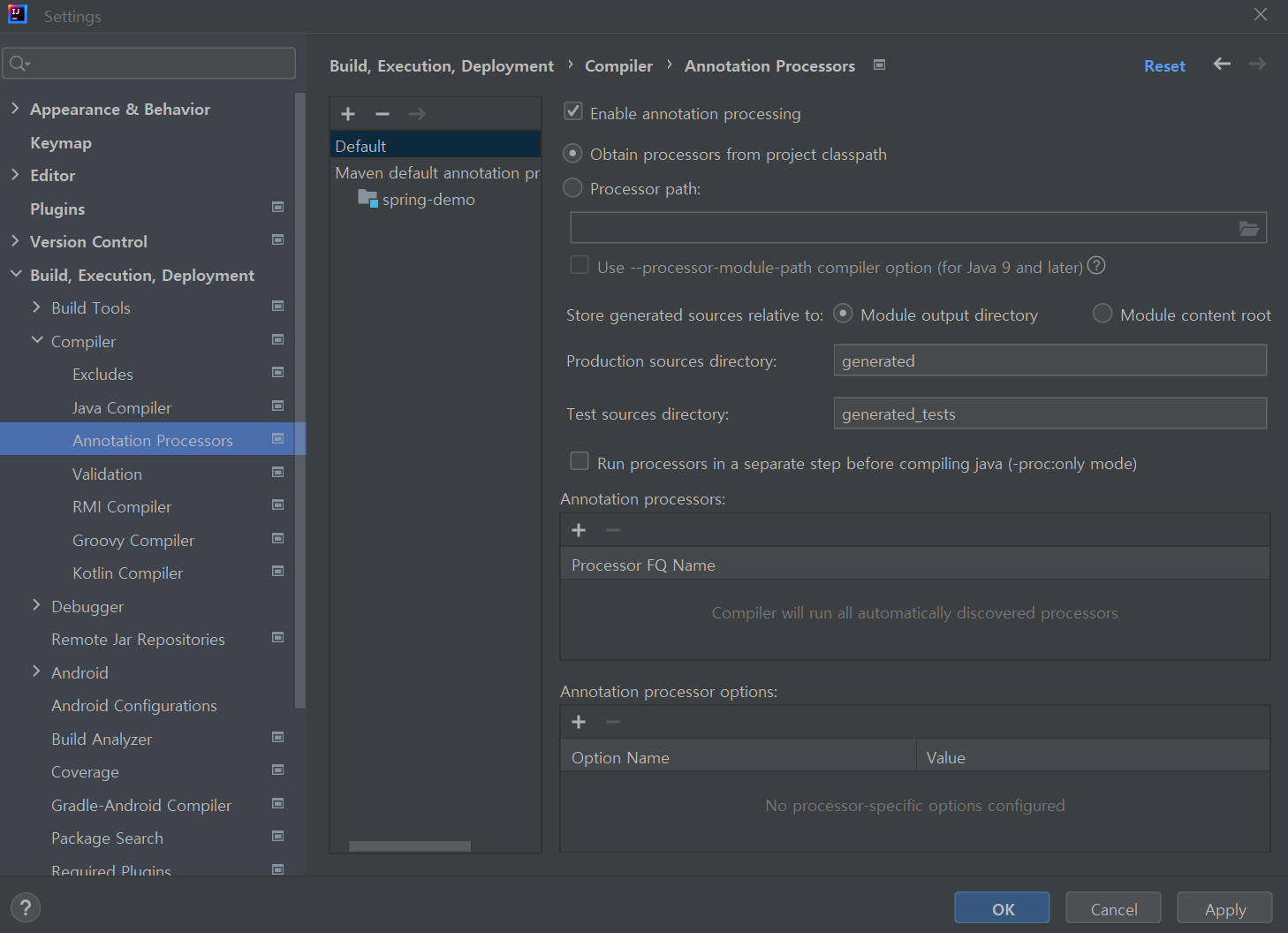Click project icon next to Validation
The height and width of the screenshot is (933, 1288).
click(277, 472)
